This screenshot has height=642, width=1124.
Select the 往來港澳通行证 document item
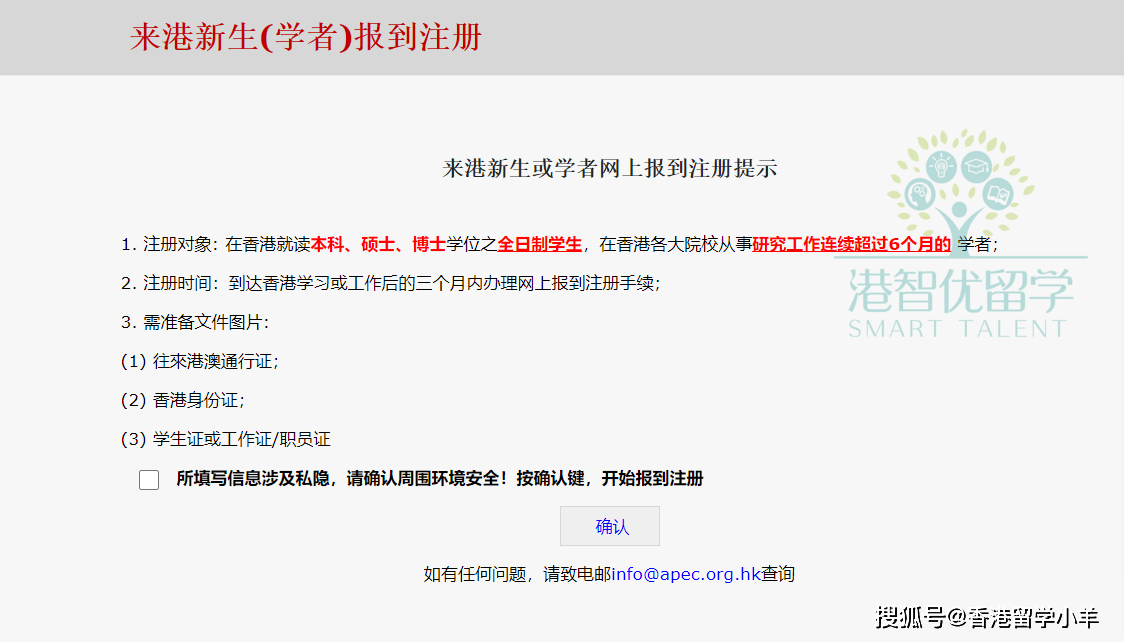[200, 361]
